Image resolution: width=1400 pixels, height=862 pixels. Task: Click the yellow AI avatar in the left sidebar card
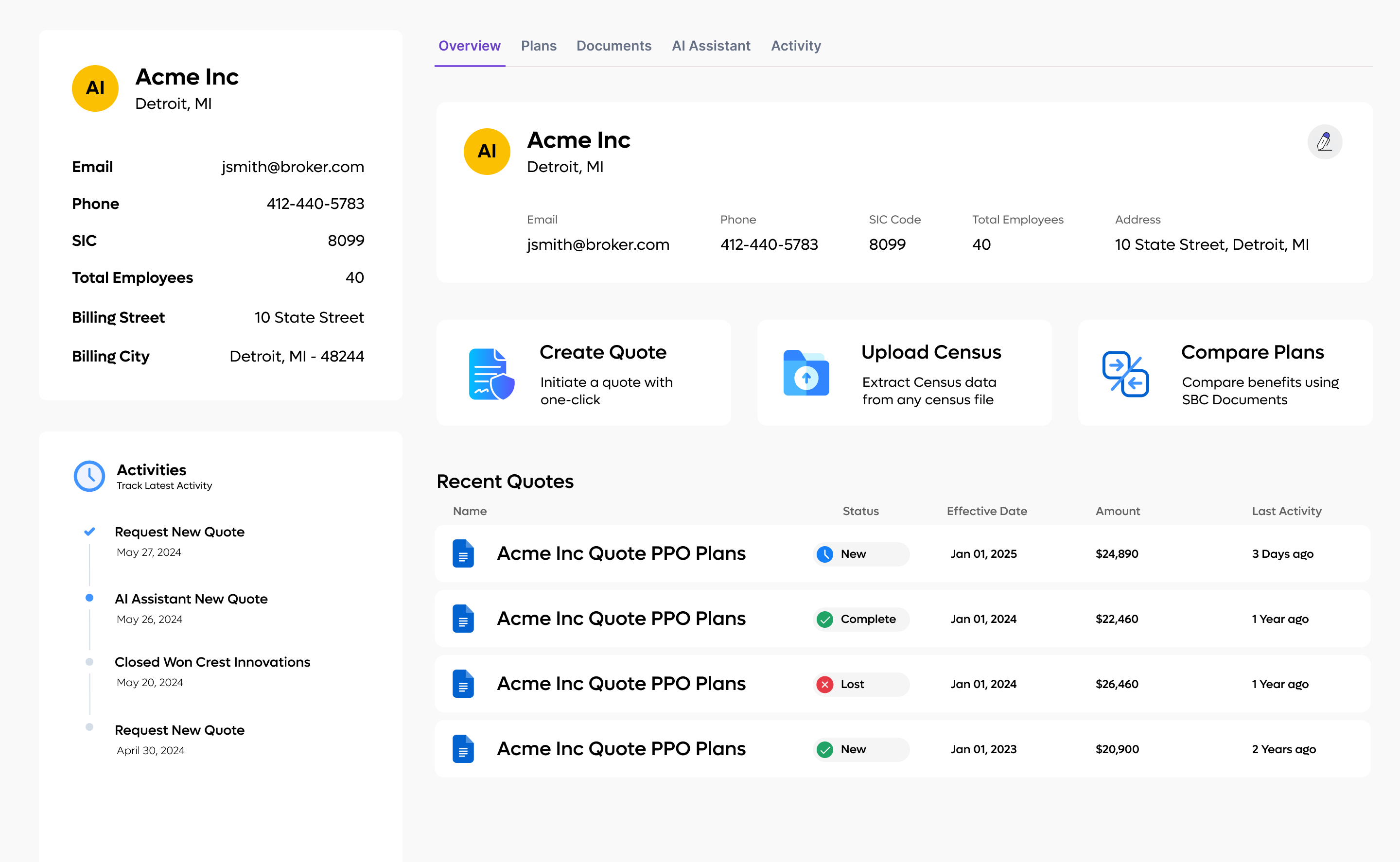click(95, 88)
